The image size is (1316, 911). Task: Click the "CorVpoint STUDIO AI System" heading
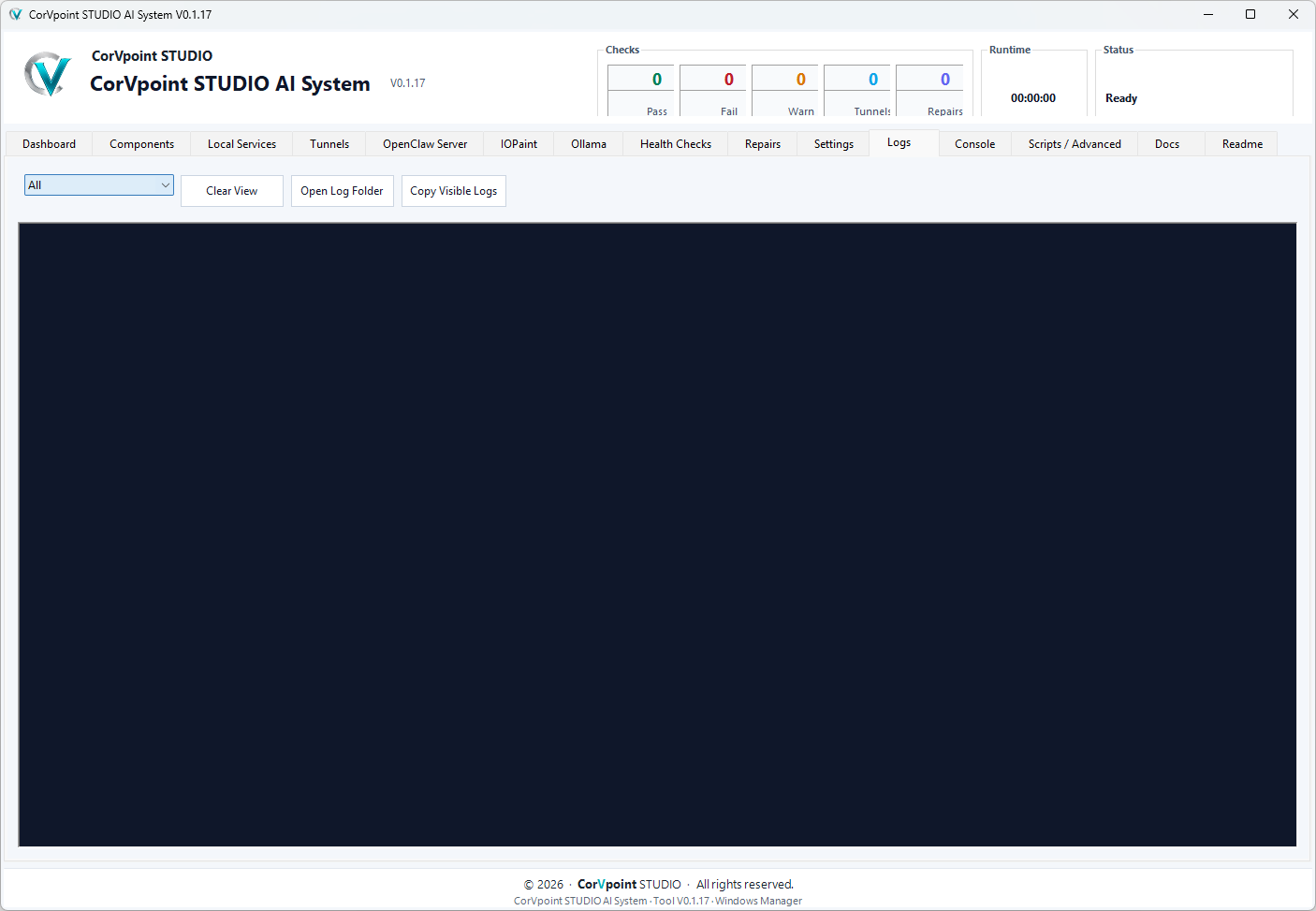230,83
